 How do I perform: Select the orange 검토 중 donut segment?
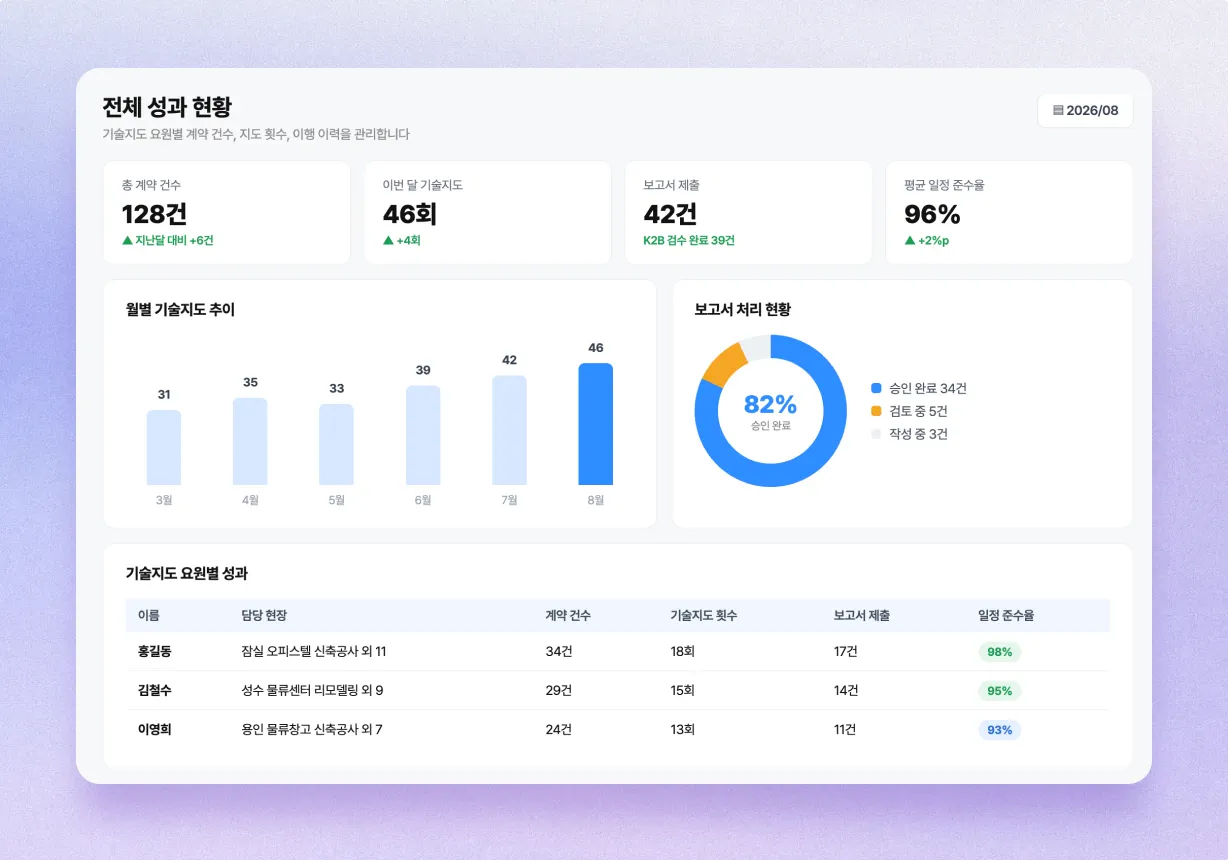click(726, 365)
